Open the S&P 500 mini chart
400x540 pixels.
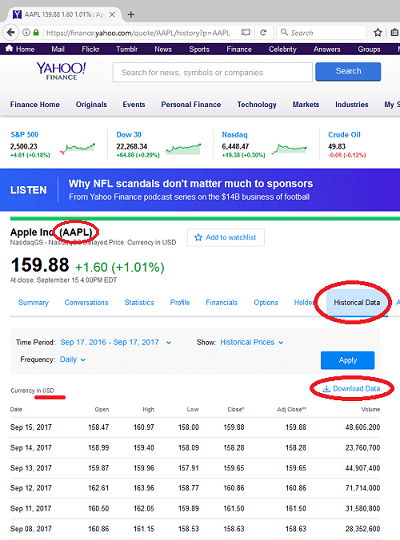(78, 149)
